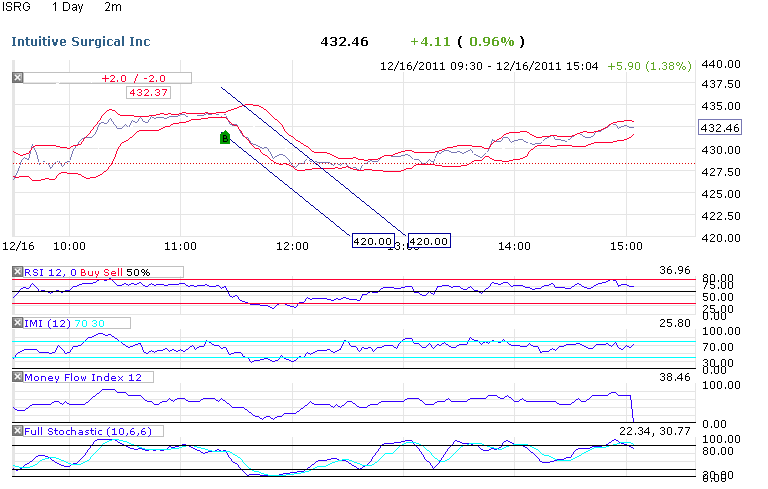Select the 2m interval label

click(x=113, y=7)
